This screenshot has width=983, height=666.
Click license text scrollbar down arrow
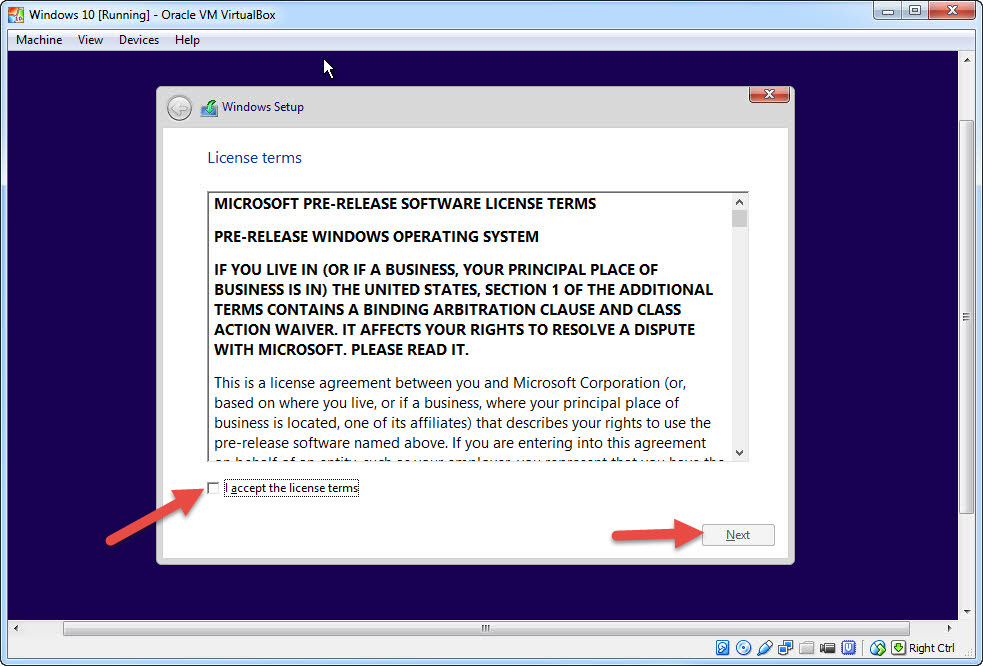[739, 453]
